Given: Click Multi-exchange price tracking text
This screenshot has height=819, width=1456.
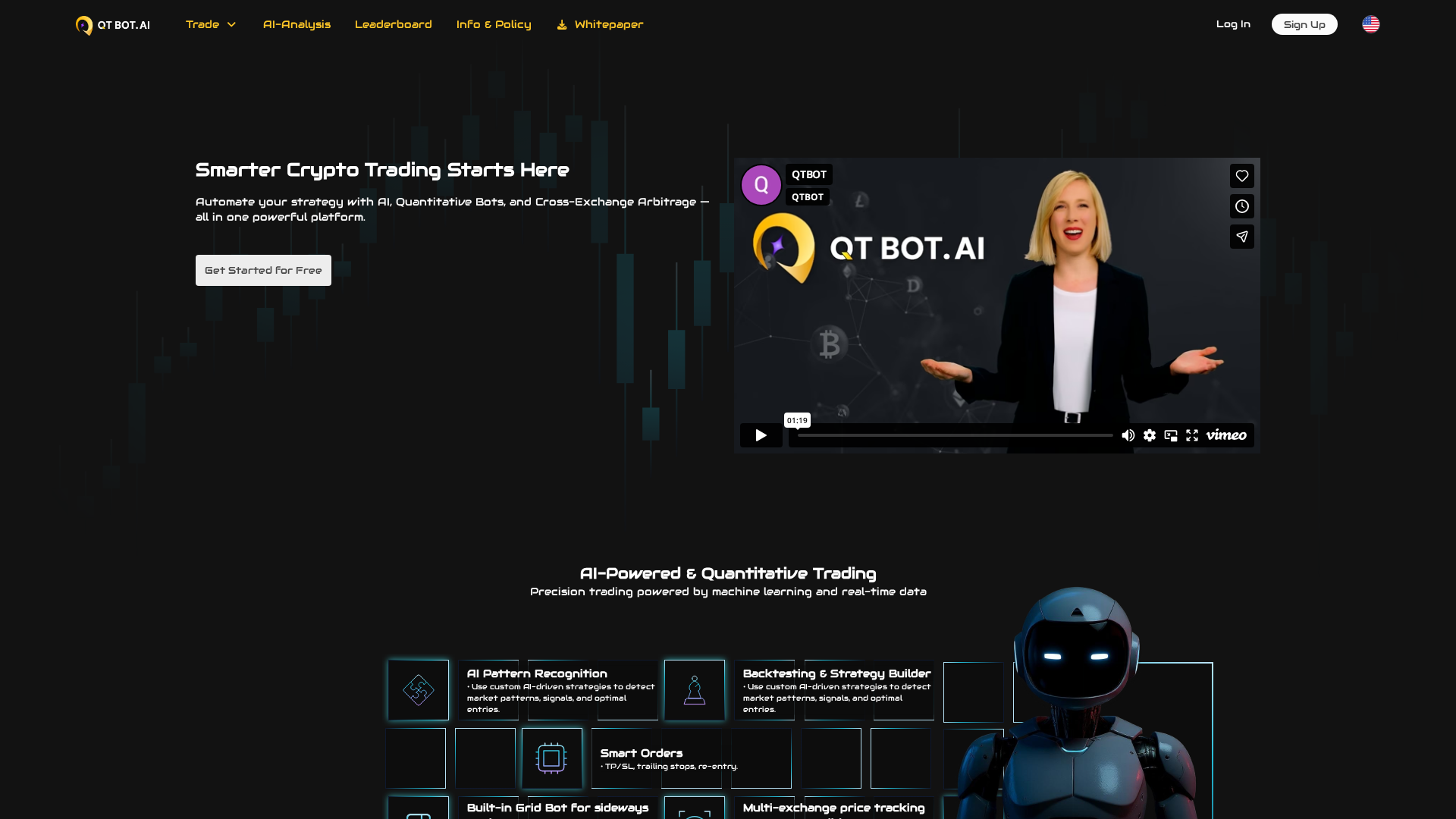Looking at the screenshot, I should tap(833, 808).
